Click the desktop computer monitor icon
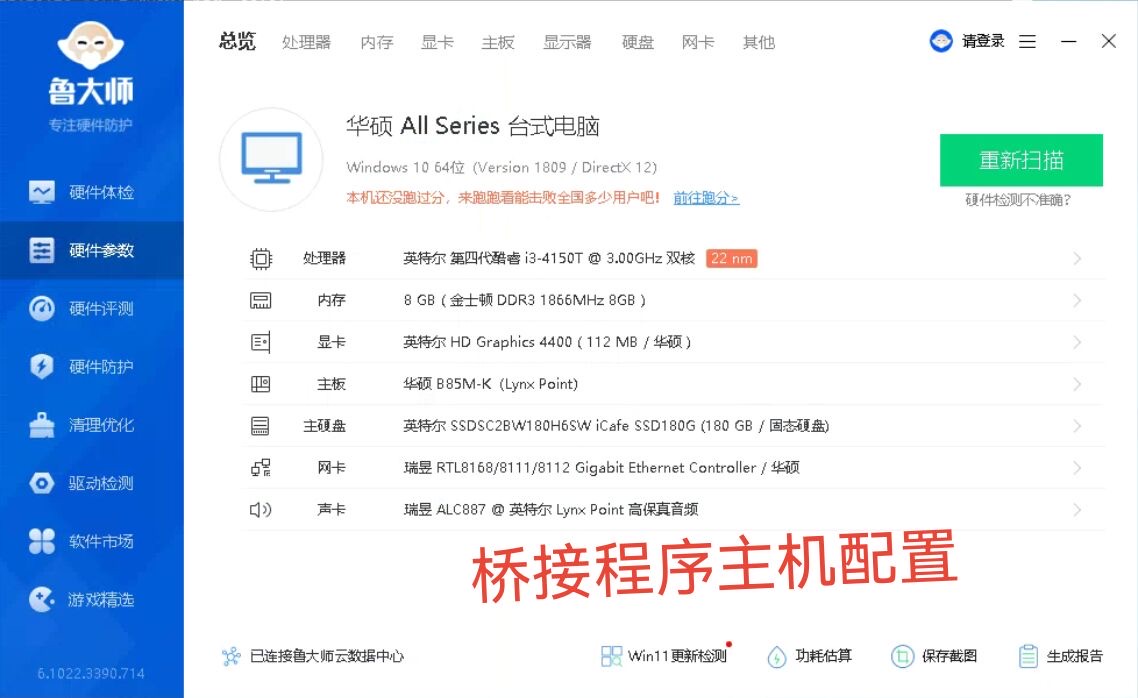This screenshot has width=1138, height=698. tap(271, 159)
